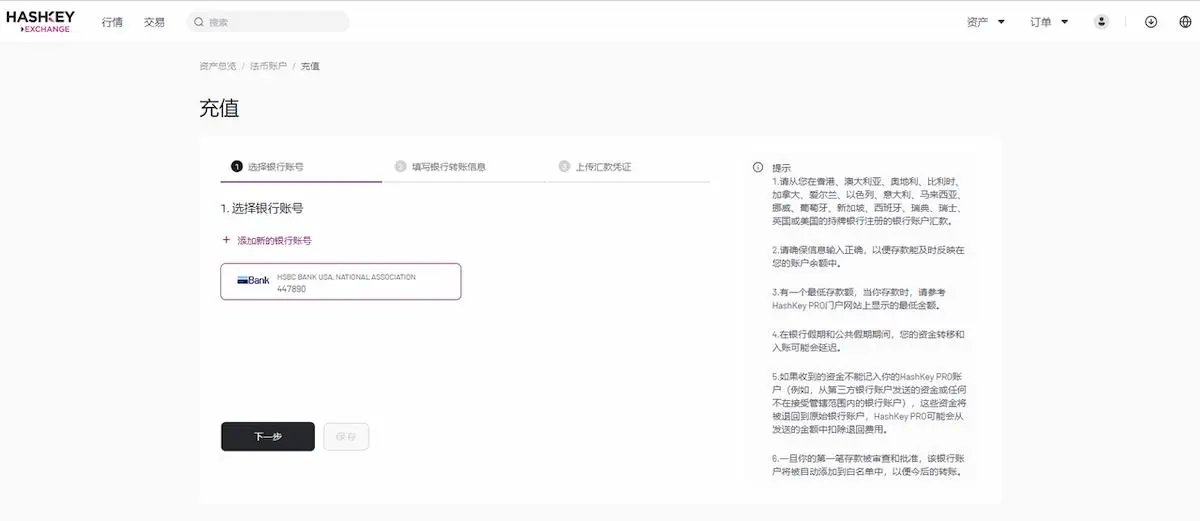Select the HSBC BANK USA account card
1200x521 pixels.
341,282
